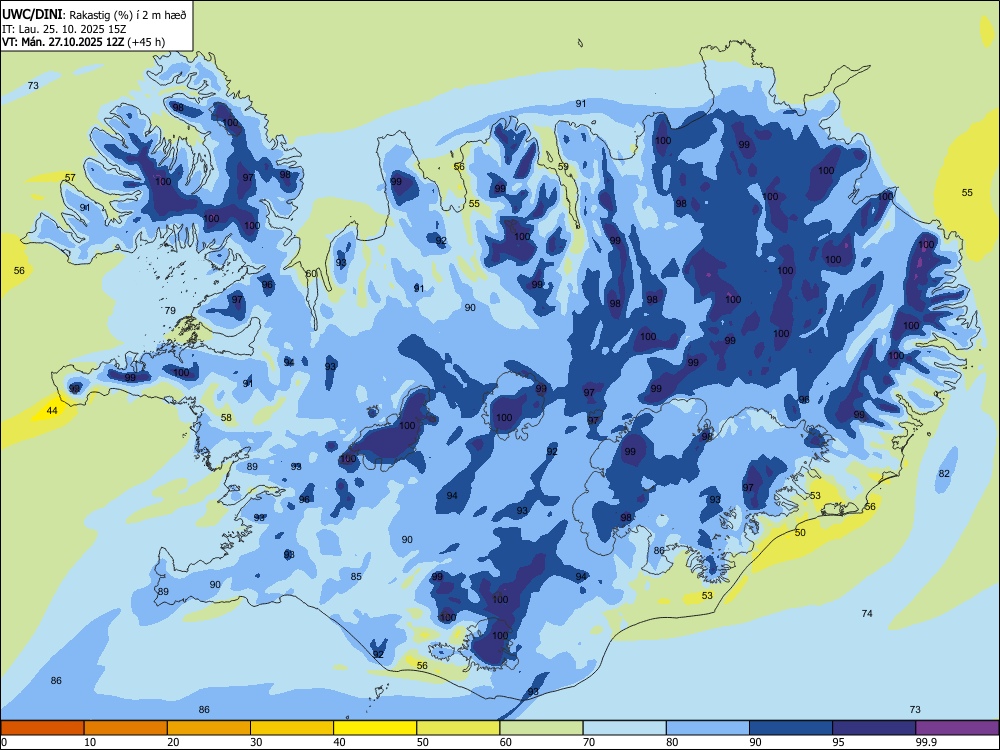Click the init time 'IT: Lau. 25. 10. 2025 15Z'
The image size is (1000, 750).
(x=65, y=29)
